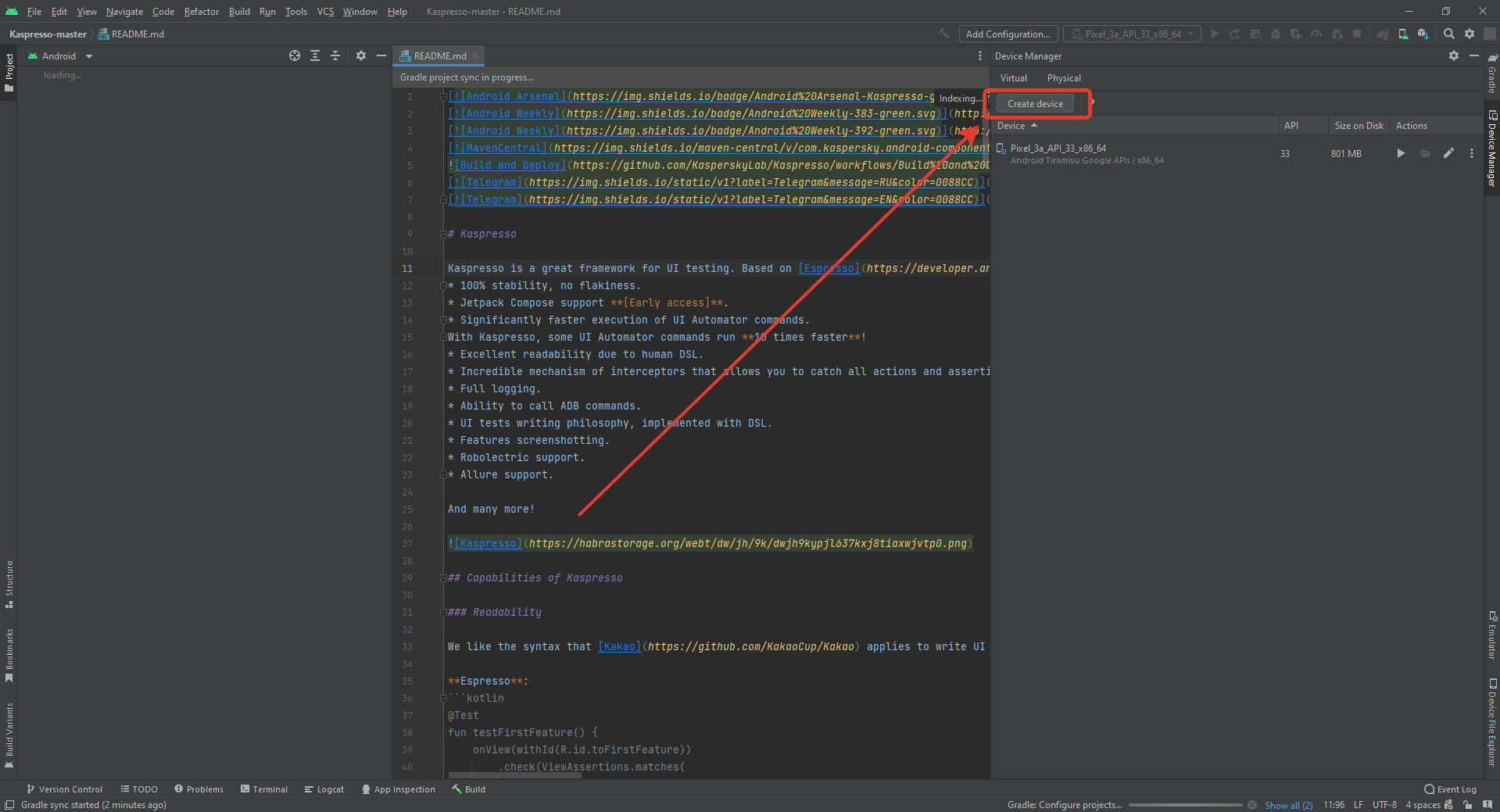Click Apply Changes and Restart Activity icon

1235,34
